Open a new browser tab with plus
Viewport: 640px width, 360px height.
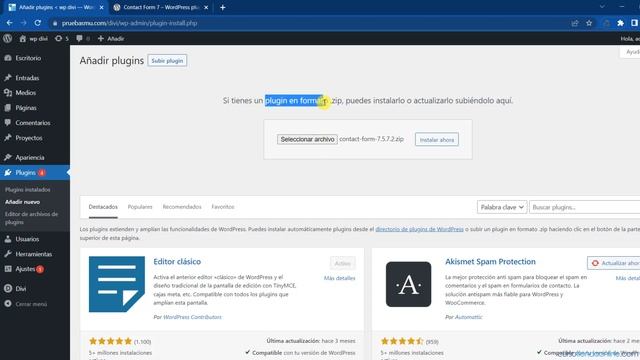(222, 7)
